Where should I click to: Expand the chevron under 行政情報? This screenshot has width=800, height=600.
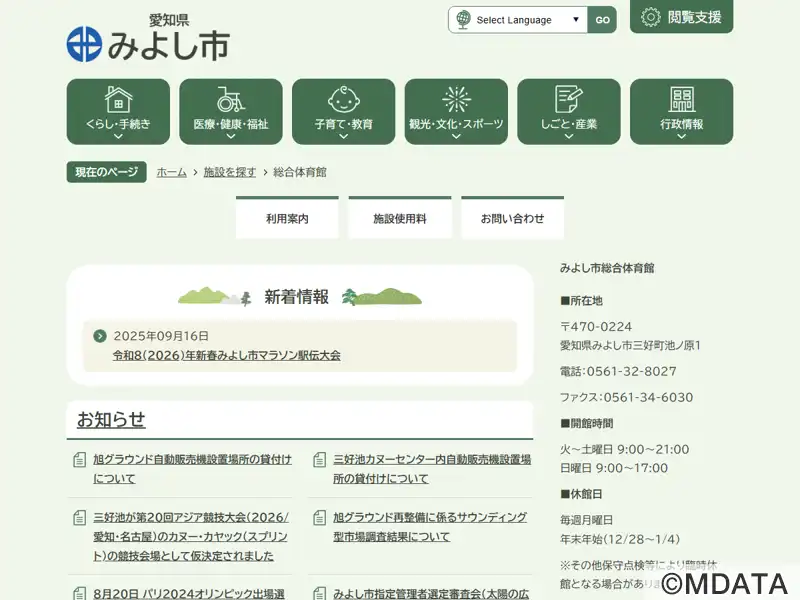click(x=681, y=137)
